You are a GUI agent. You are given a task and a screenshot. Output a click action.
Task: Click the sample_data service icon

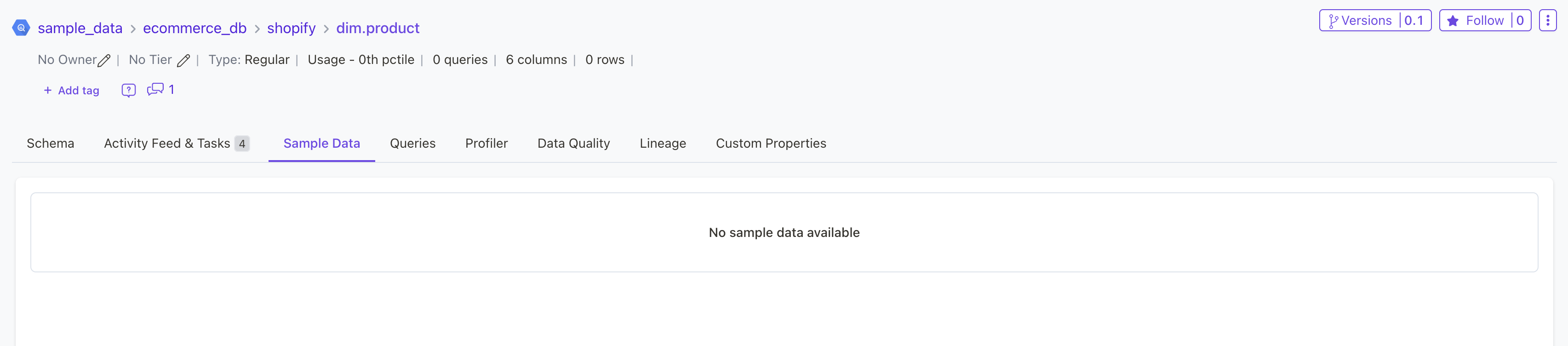(x=21, y=28)
